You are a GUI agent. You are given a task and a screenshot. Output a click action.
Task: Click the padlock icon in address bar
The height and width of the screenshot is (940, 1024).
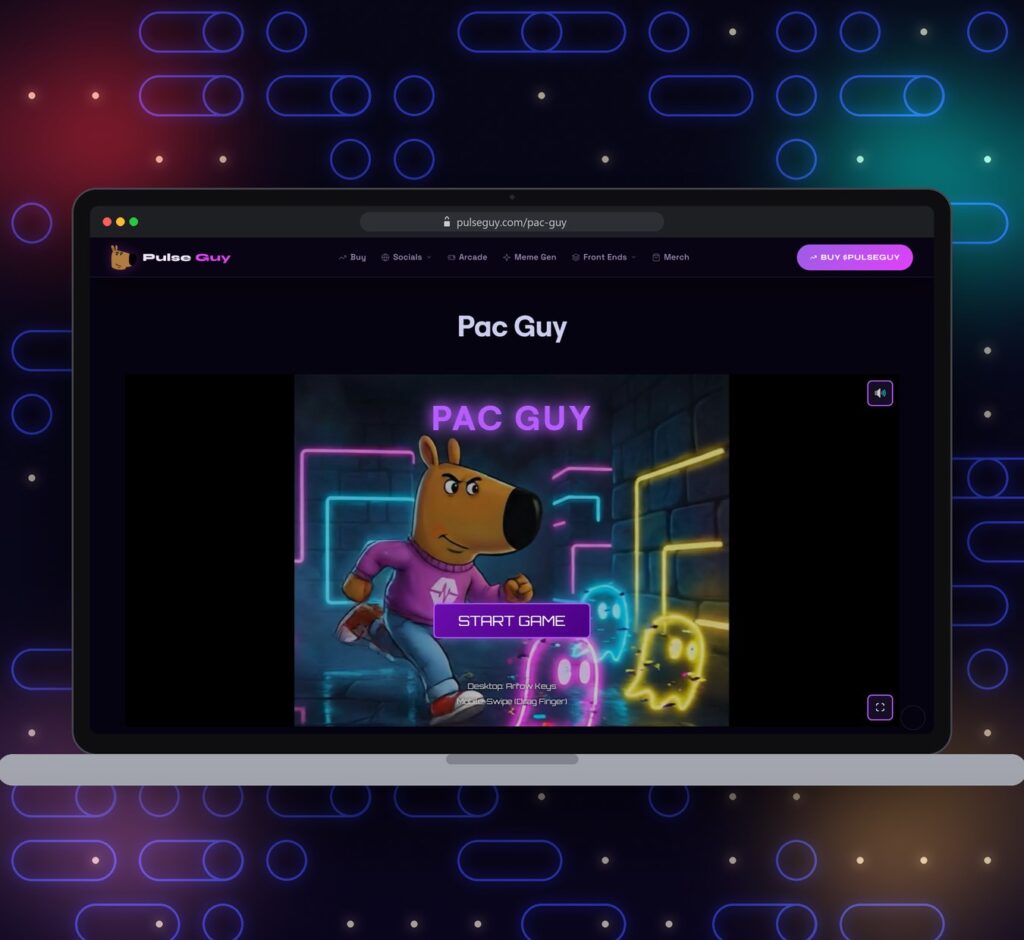coord(447,222)
